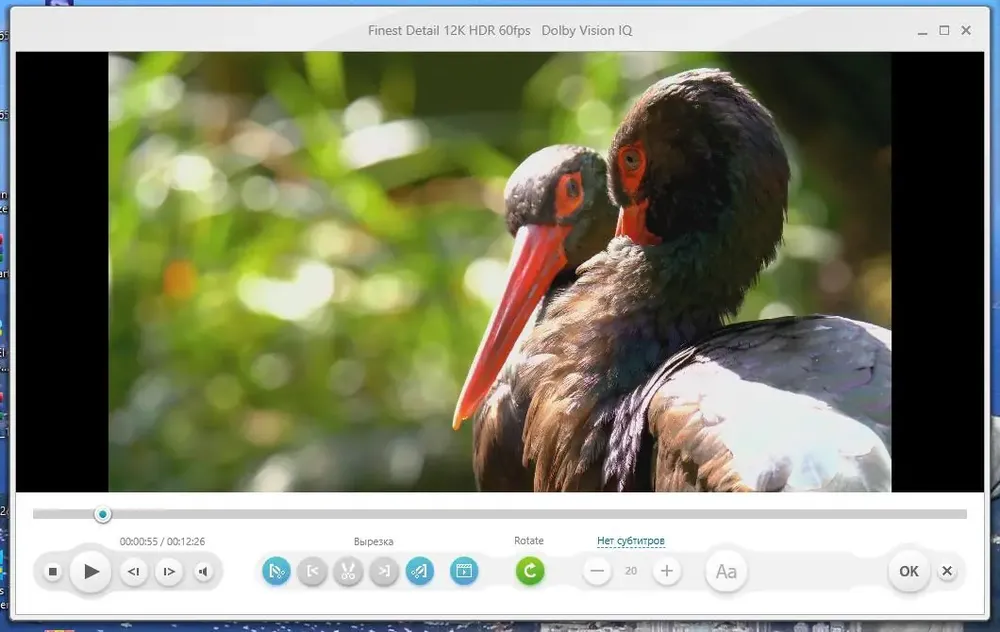Increase subtitle size with plus button
Screen dimensions: 1000x632
(666, 571)
